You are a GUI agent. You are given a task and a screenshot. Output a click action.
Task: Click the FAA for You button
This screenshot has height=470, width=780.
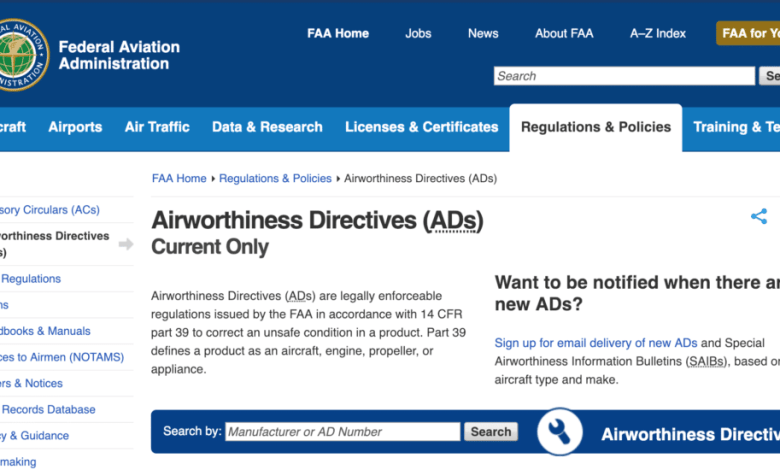[748, 33]
